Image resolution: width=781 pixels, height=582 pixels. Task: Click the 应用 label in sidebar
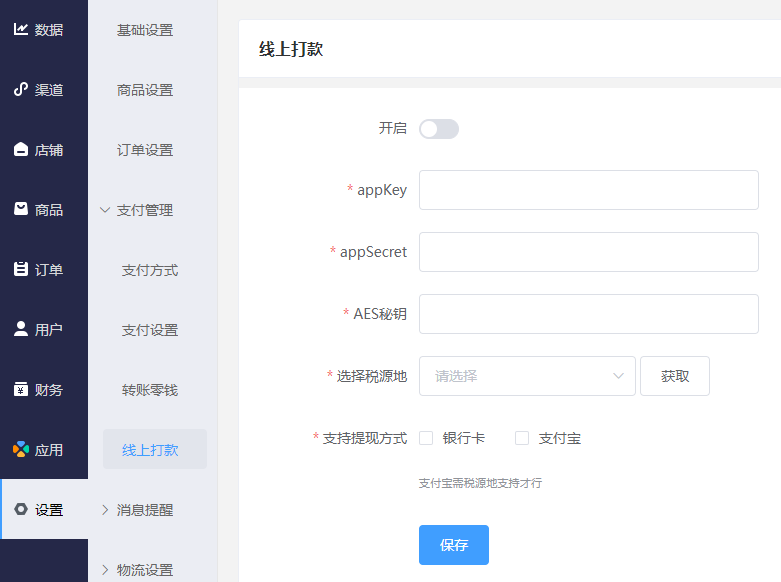pos(49,449)
